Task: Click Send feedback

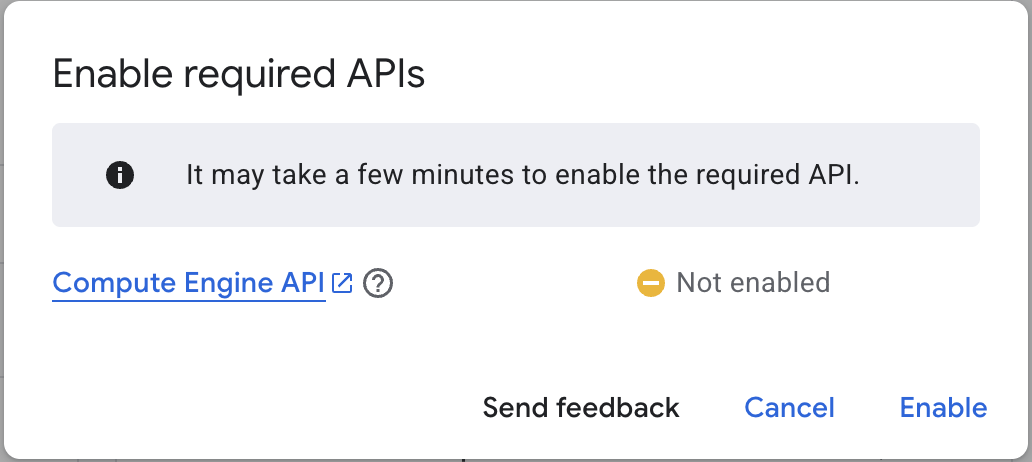Action: coord(581,408)
